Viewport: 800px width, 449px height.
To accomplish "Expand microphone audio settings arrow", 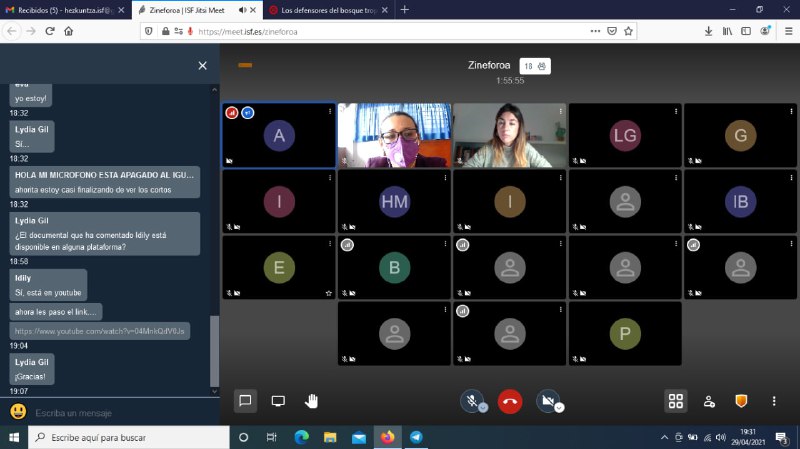I will pyautogui.click(x=483, y=408).
